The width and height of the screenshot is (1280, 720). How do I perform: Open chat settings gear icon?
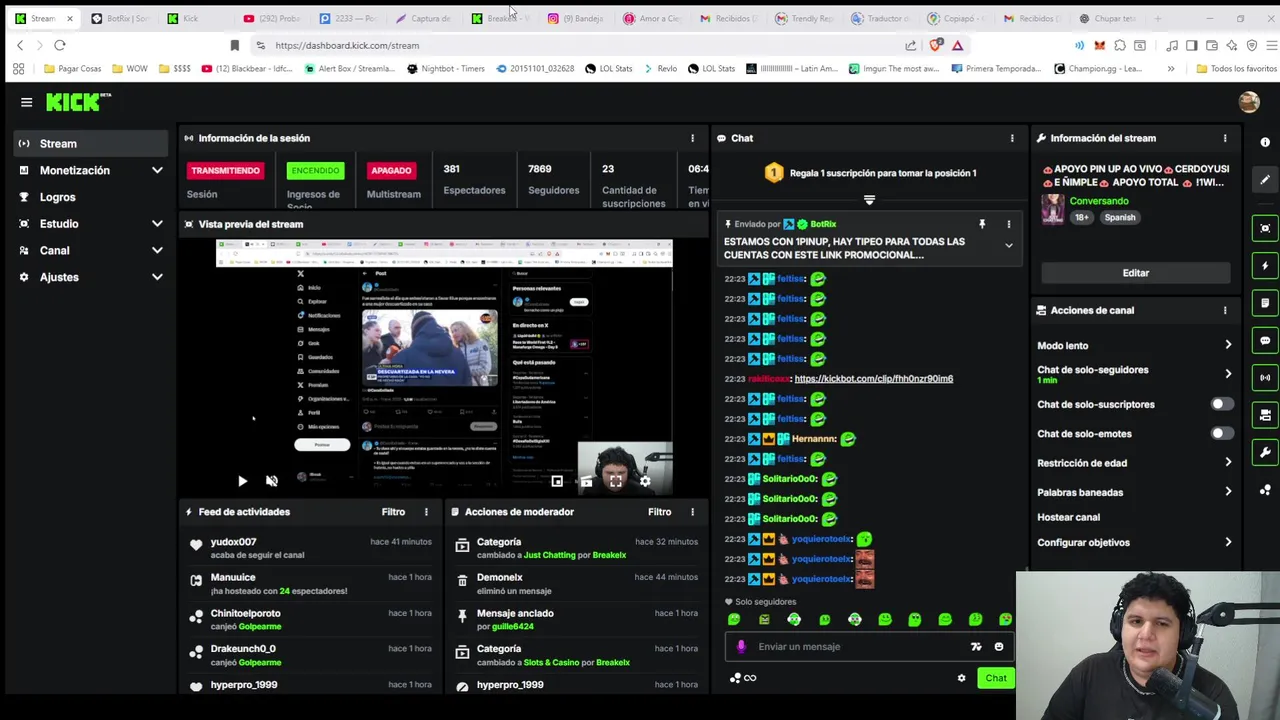[x=962, y=678]
